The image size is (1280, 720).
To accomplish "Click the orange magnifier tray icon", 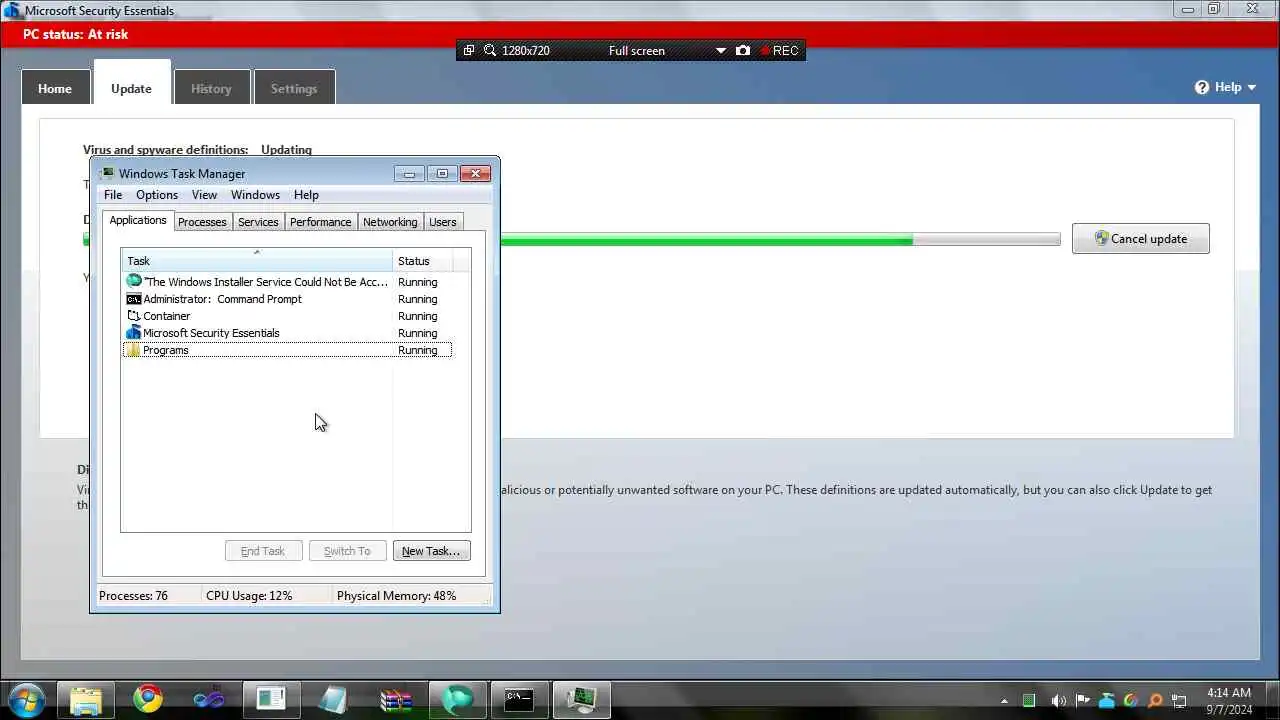I will pos(1155,700).
